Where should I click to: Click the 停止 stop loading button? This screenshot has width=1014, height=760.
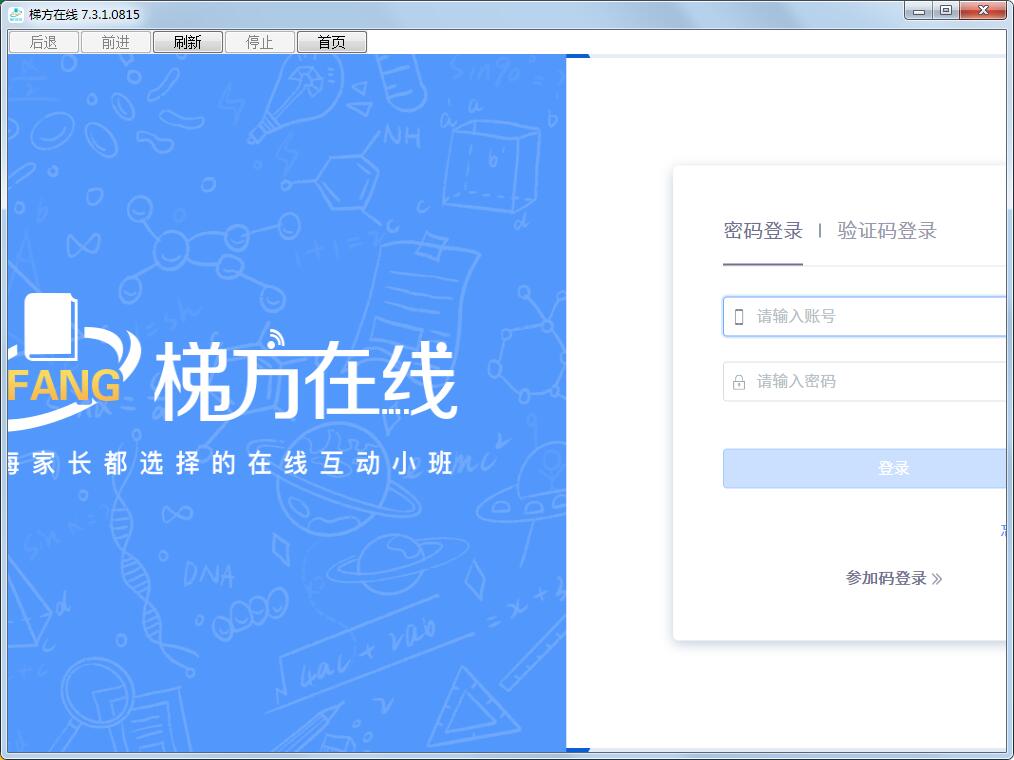[x=260, y=42]
